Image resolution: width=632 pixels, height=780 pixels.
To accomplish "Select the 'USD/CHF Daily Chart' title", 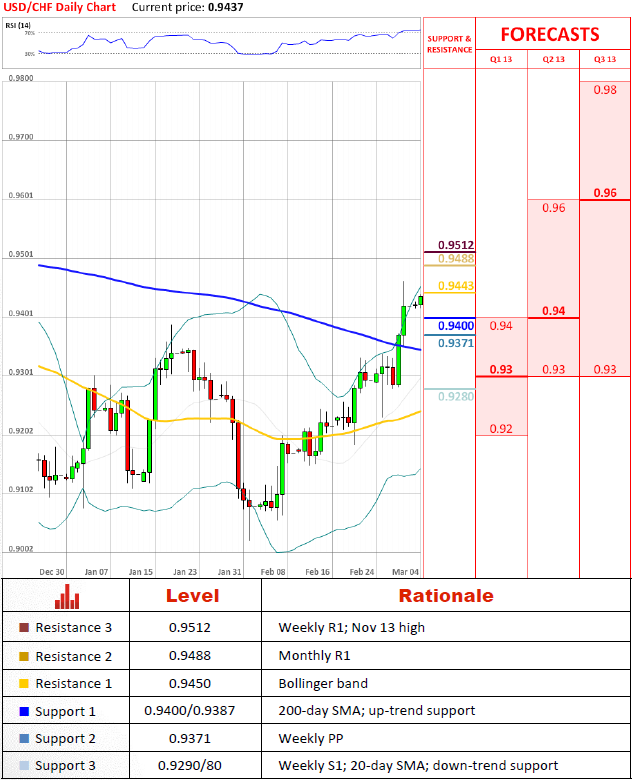I will 60,7.
